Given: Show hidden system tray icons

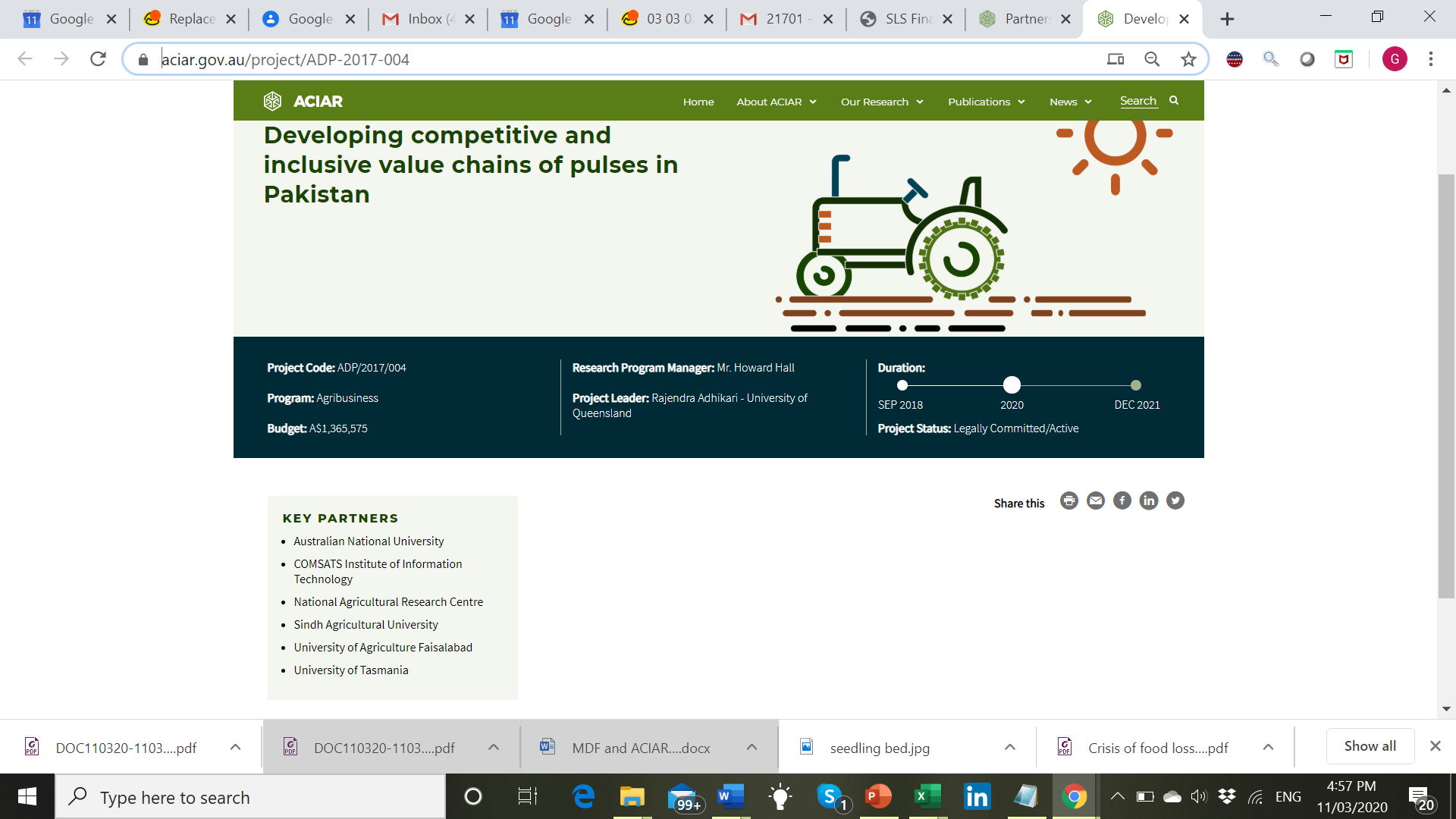Looking at the screenshot, I should [x=1118, y=796].
